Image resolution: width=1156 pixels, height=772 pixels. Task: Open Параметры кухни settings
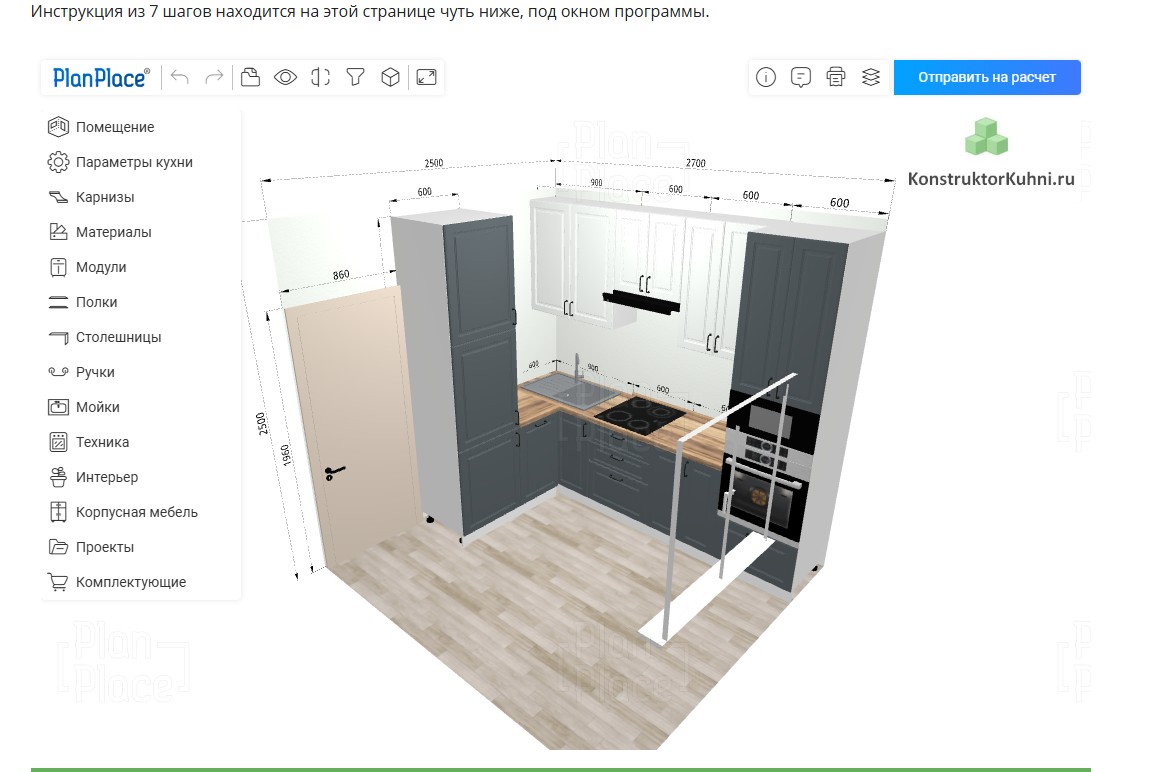click(134, 162)
